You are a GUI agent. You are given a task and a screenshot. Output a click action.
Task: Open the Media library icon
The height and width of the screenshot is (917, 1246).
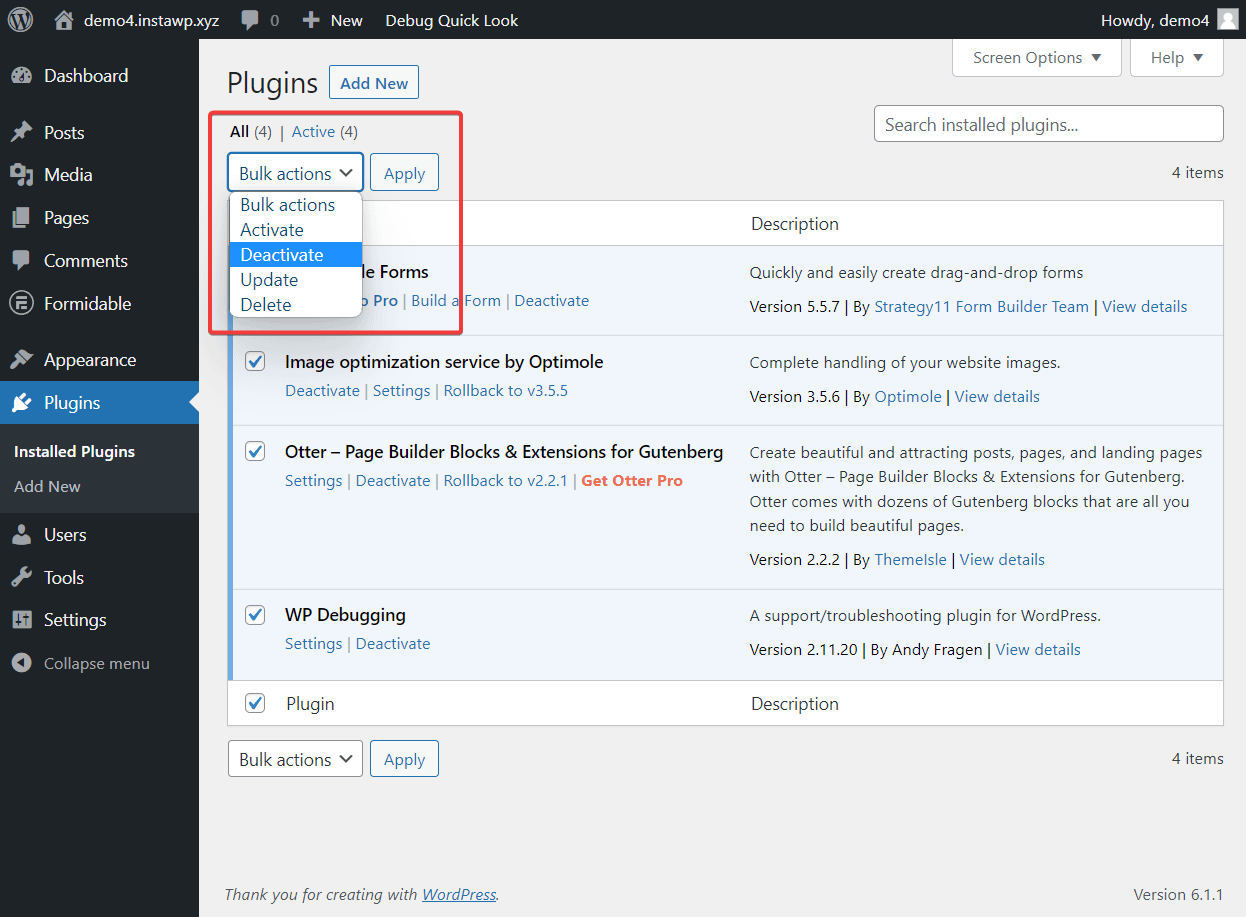click(x=22, y=174)
